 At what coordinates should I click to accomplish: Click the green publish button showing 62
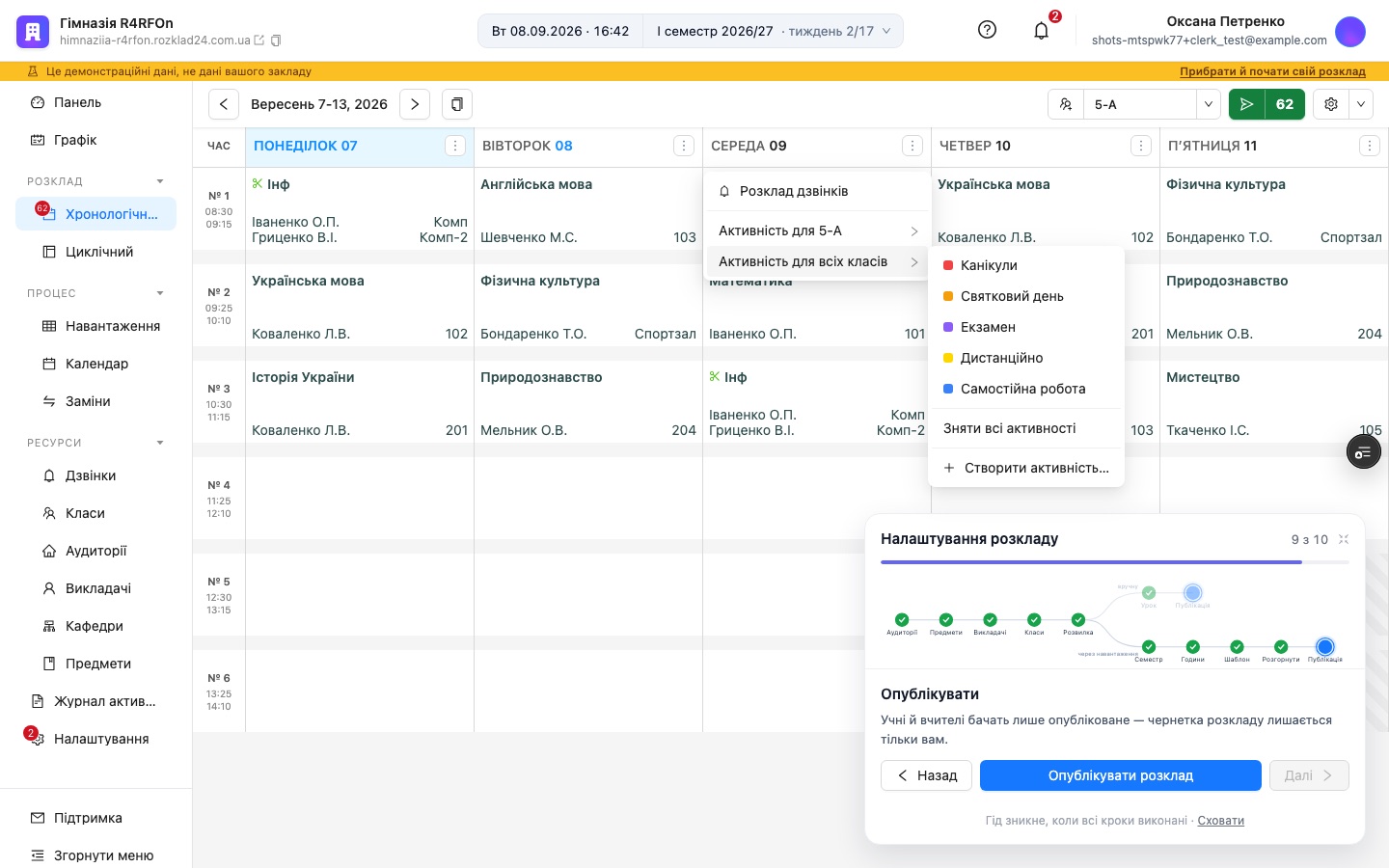point(1266,104)
